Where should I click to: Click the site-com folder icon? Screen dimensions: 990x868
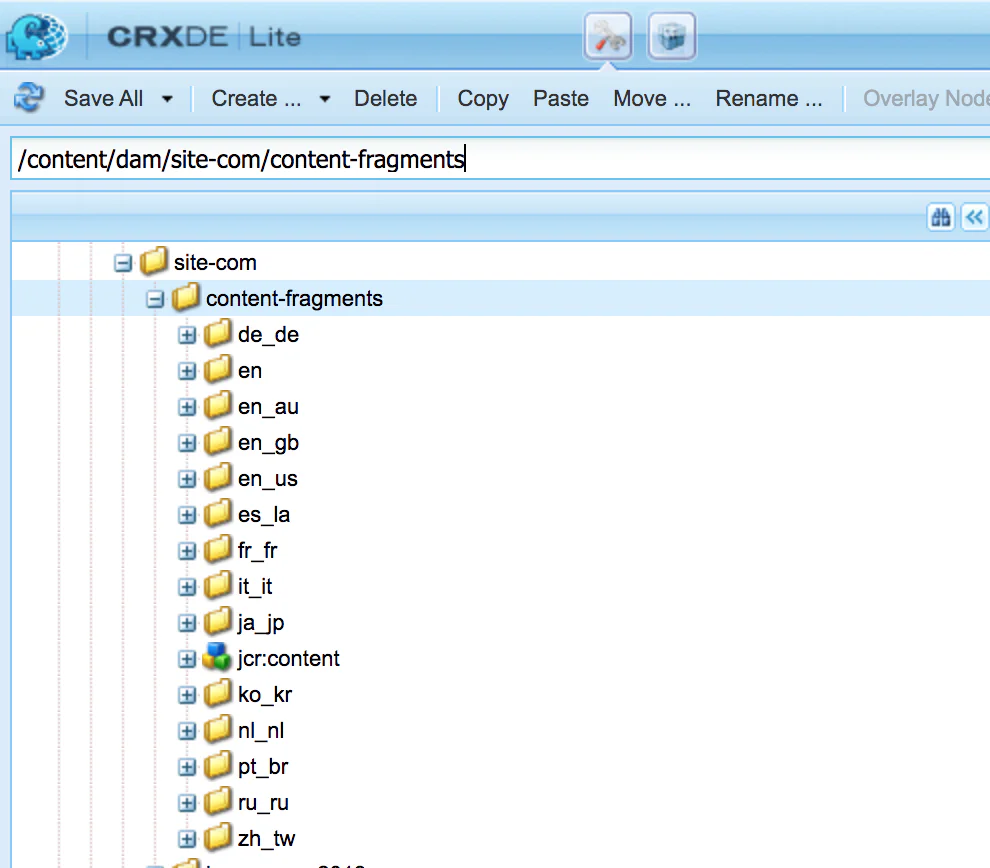tap(154, 261)
